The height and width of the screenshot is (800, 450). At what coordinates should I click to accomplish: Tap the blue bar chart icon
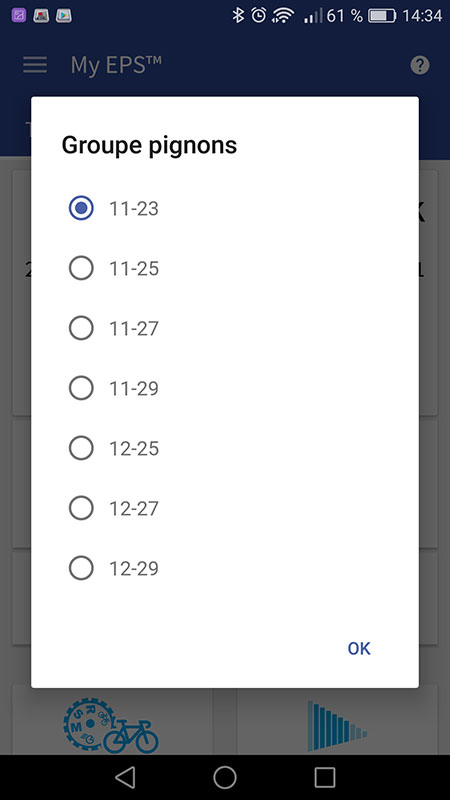(337, 725)
